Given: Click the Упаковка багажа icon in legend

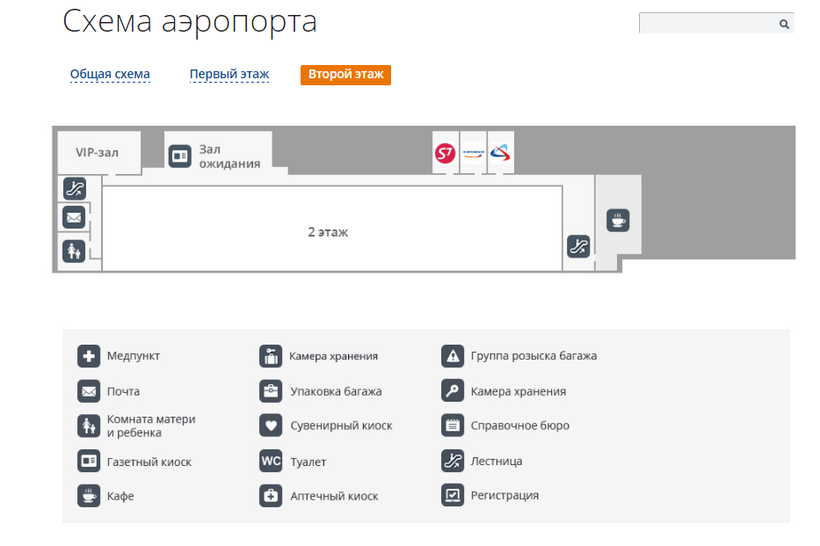Looking at the screenshot, I should pyautogui.click(x=270, y=391).
